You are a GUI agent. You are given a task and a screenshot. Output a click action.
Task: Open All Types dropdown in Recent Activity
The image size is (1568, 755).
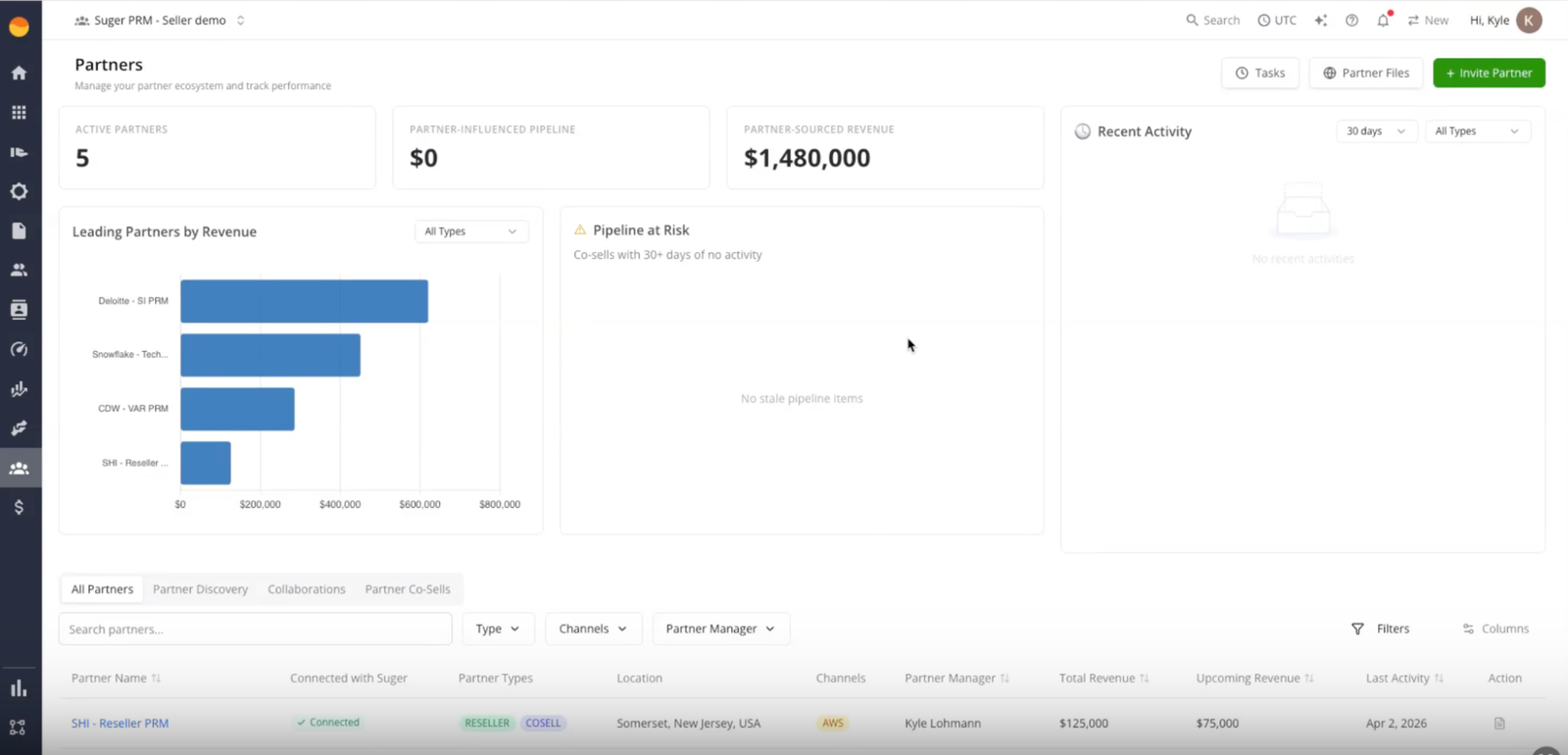pos(1477,131)
